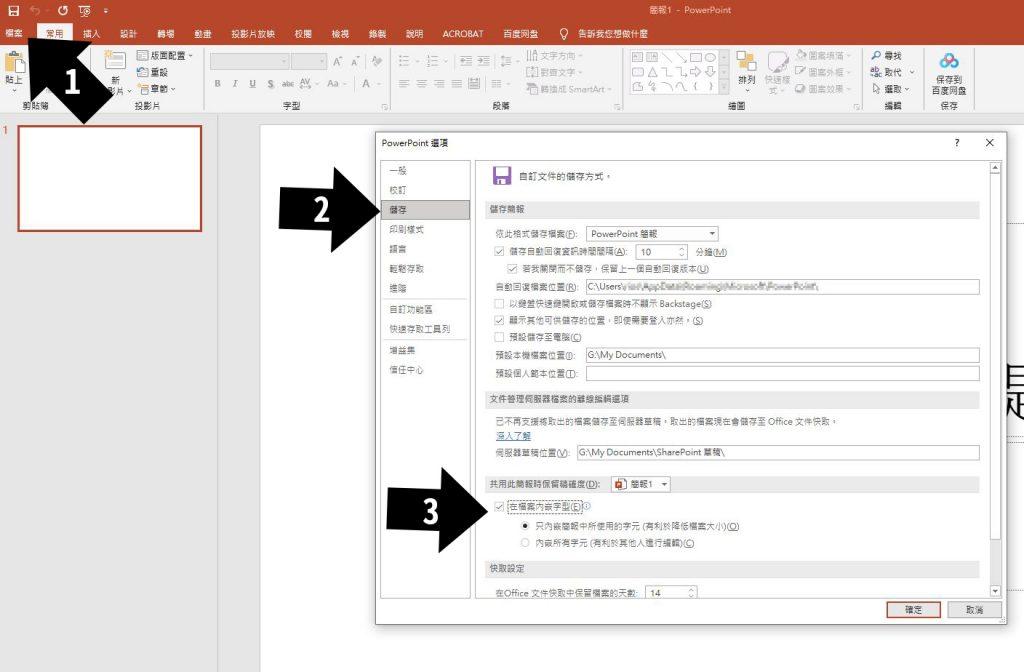The height and width of the screenshot is (672, 1024).
Task: Click the 預設本機檔案位置 path field
Action: tap(781, 355)
